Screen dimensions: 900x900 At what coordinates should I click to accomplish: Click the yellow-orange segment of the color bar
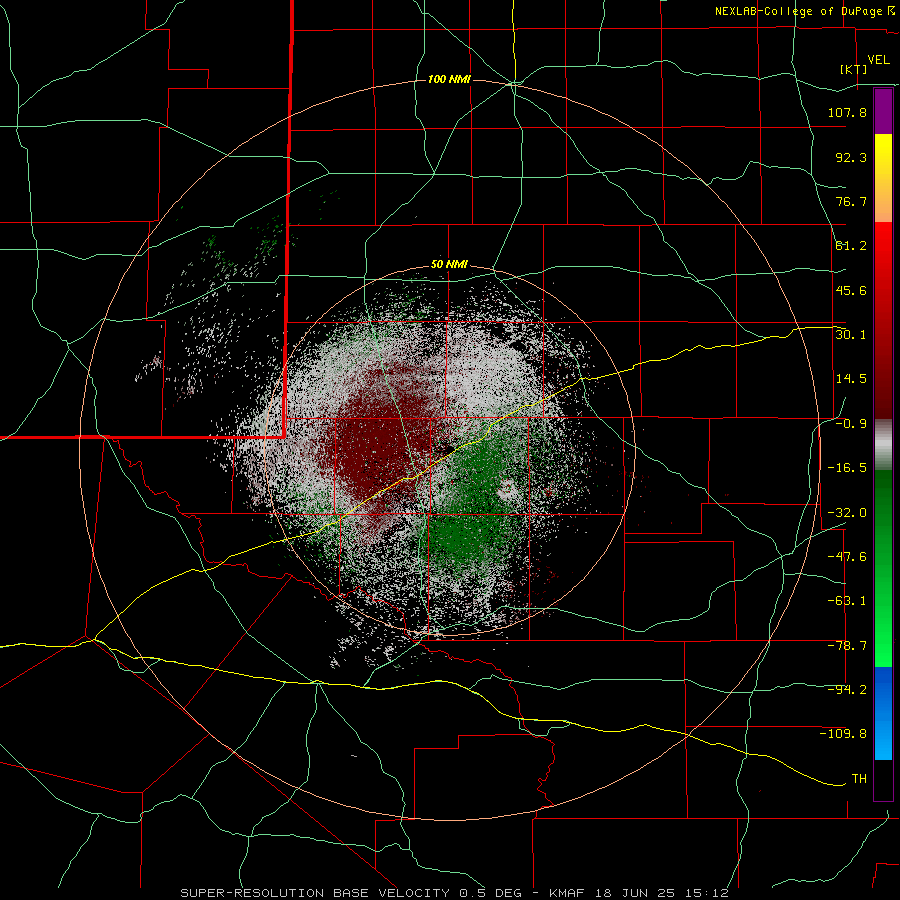tap(883, 178)
